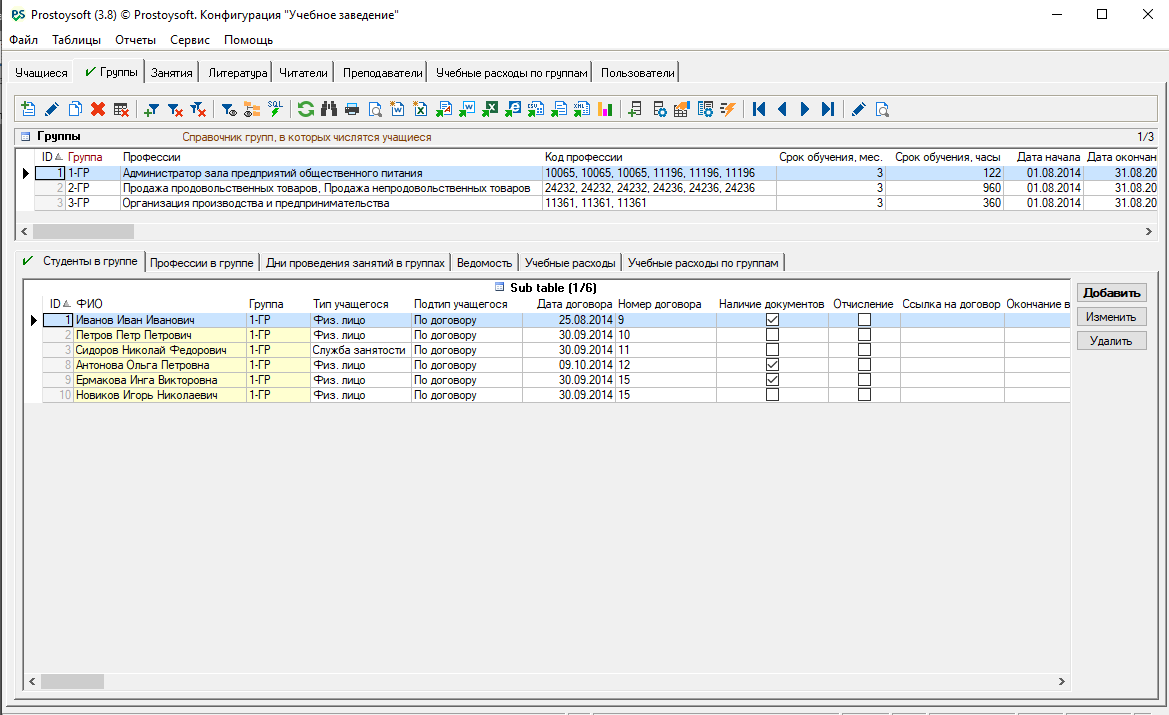Click the red X delete record icon
Screen dimensions: 1169x715
[98, 110]
